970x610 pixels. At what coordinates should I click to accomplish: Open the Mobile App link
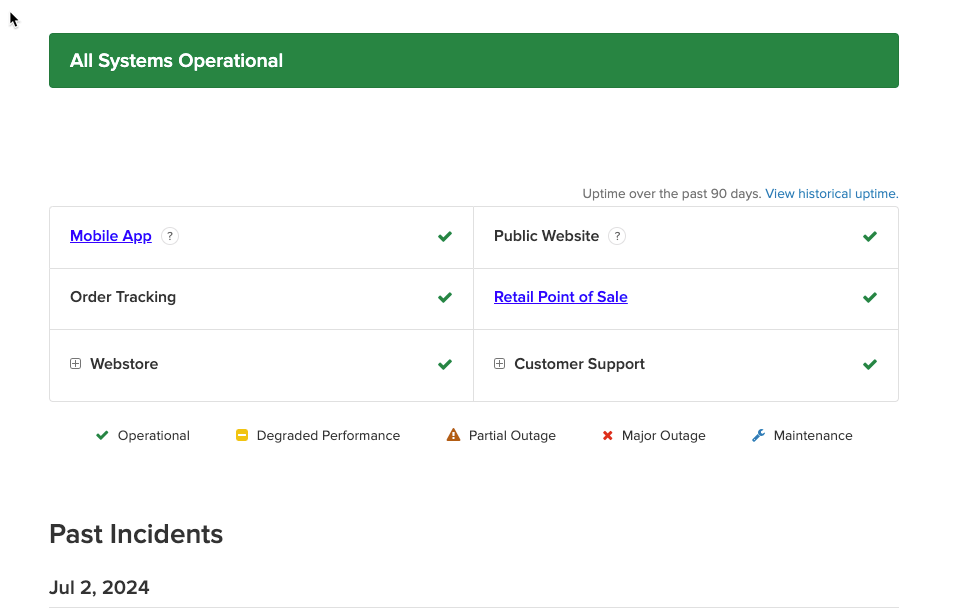point(111,236)
